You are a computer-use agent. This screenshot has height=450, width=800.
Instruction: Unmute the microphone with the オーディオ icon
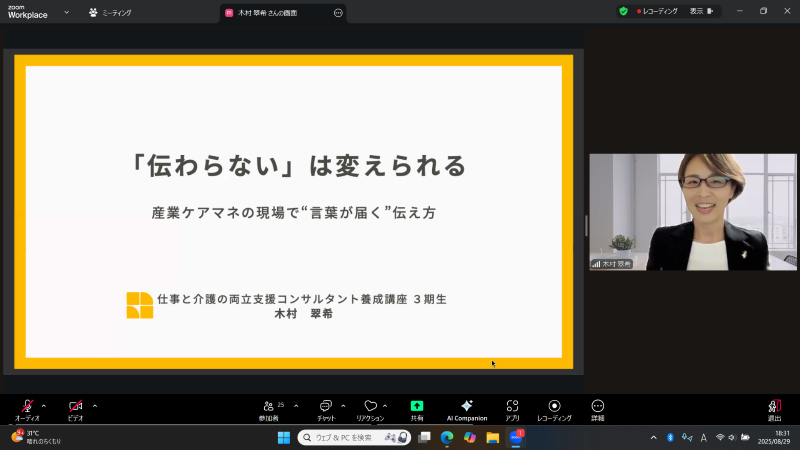click(27, 406)
